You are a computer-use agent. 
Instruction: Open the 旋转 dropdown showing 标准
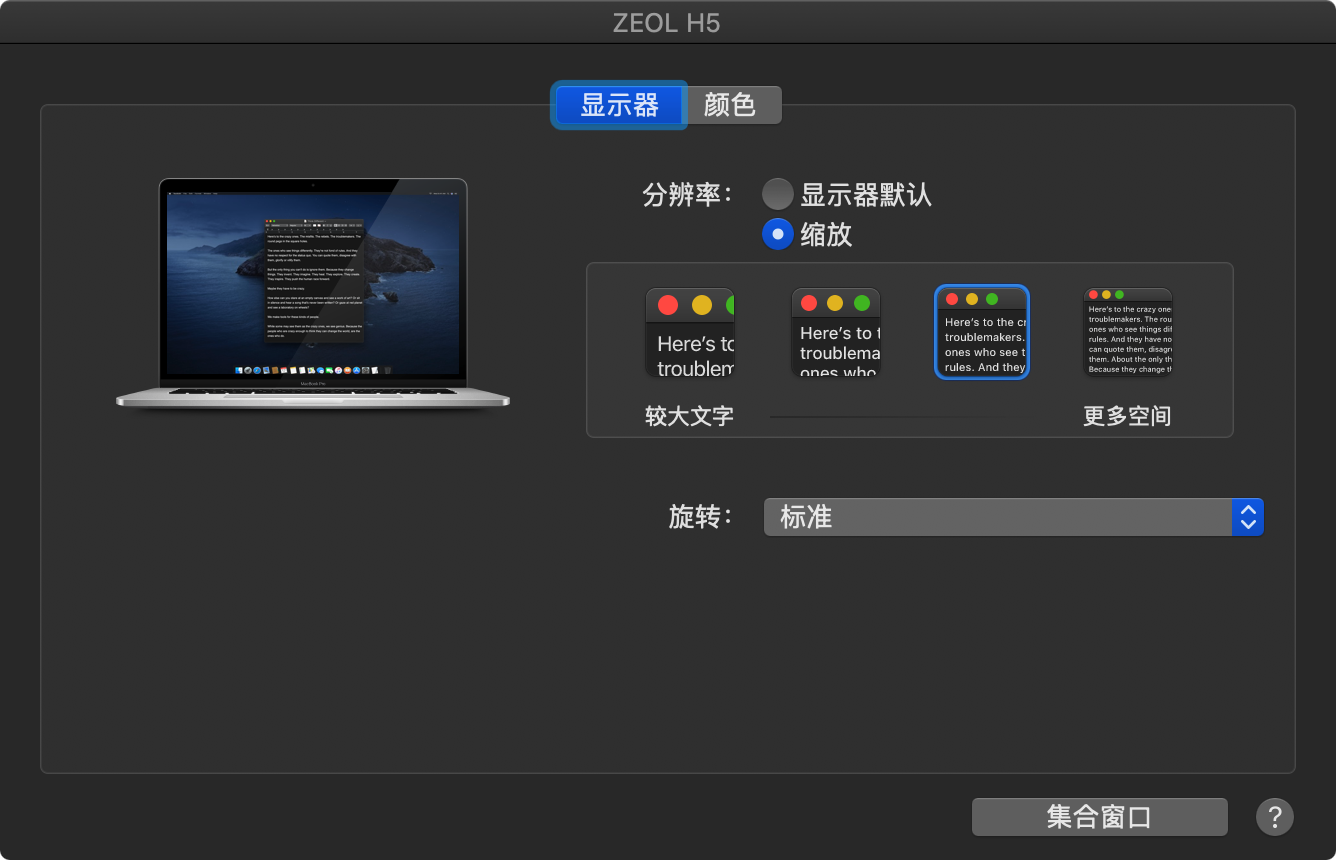click(1000, 517)
